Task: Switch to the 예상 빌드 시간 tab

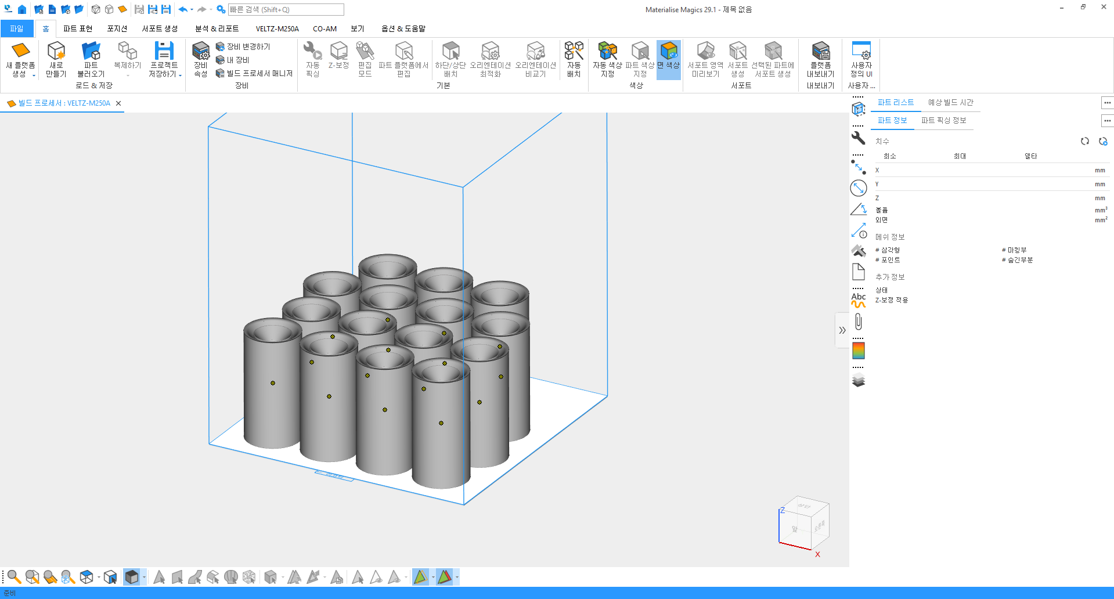Action: (x=951, y=102)
